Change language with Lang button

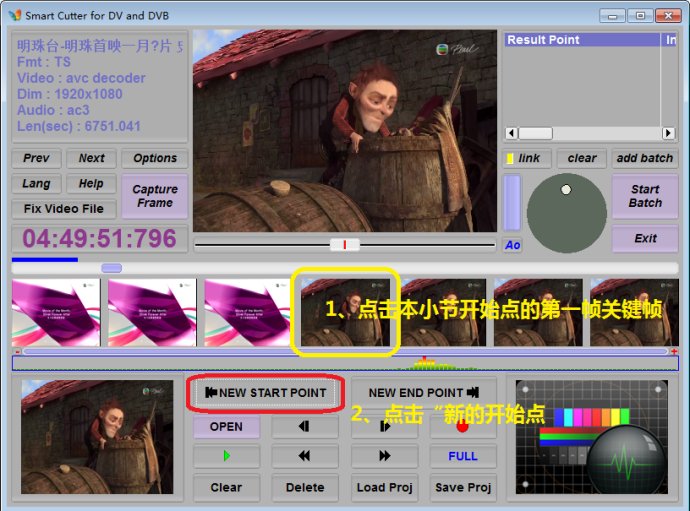(x=36, y=184)
